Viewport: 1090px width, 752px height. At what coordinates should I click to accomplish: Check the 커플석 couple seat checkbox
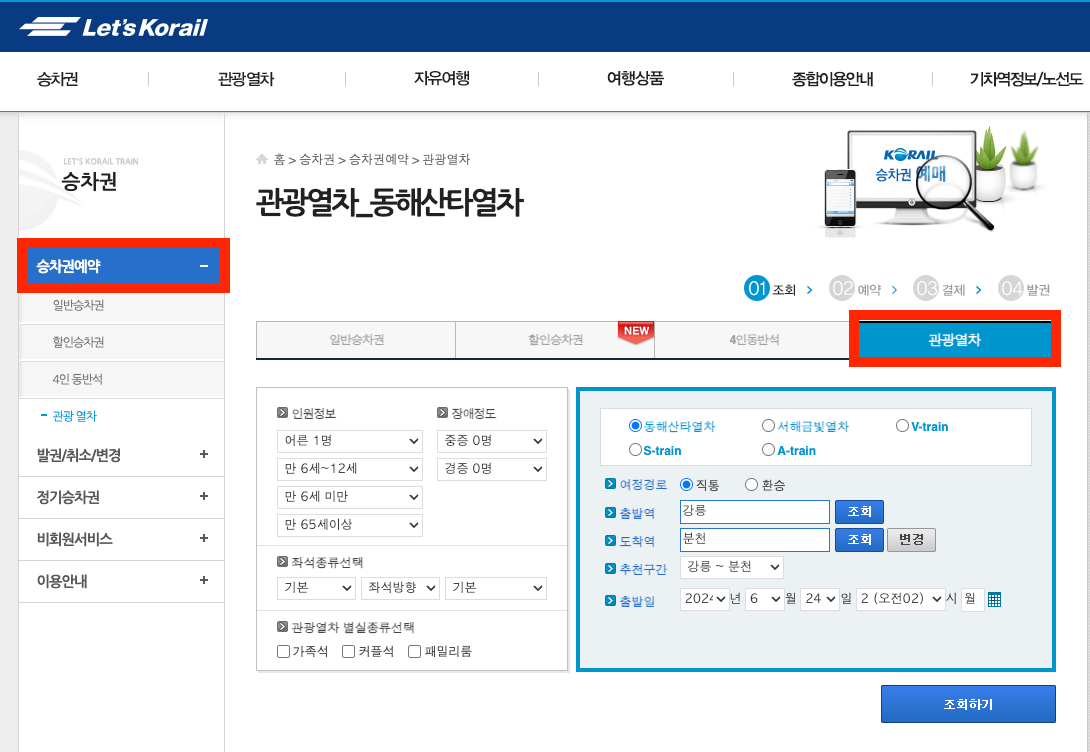(350, 651)
